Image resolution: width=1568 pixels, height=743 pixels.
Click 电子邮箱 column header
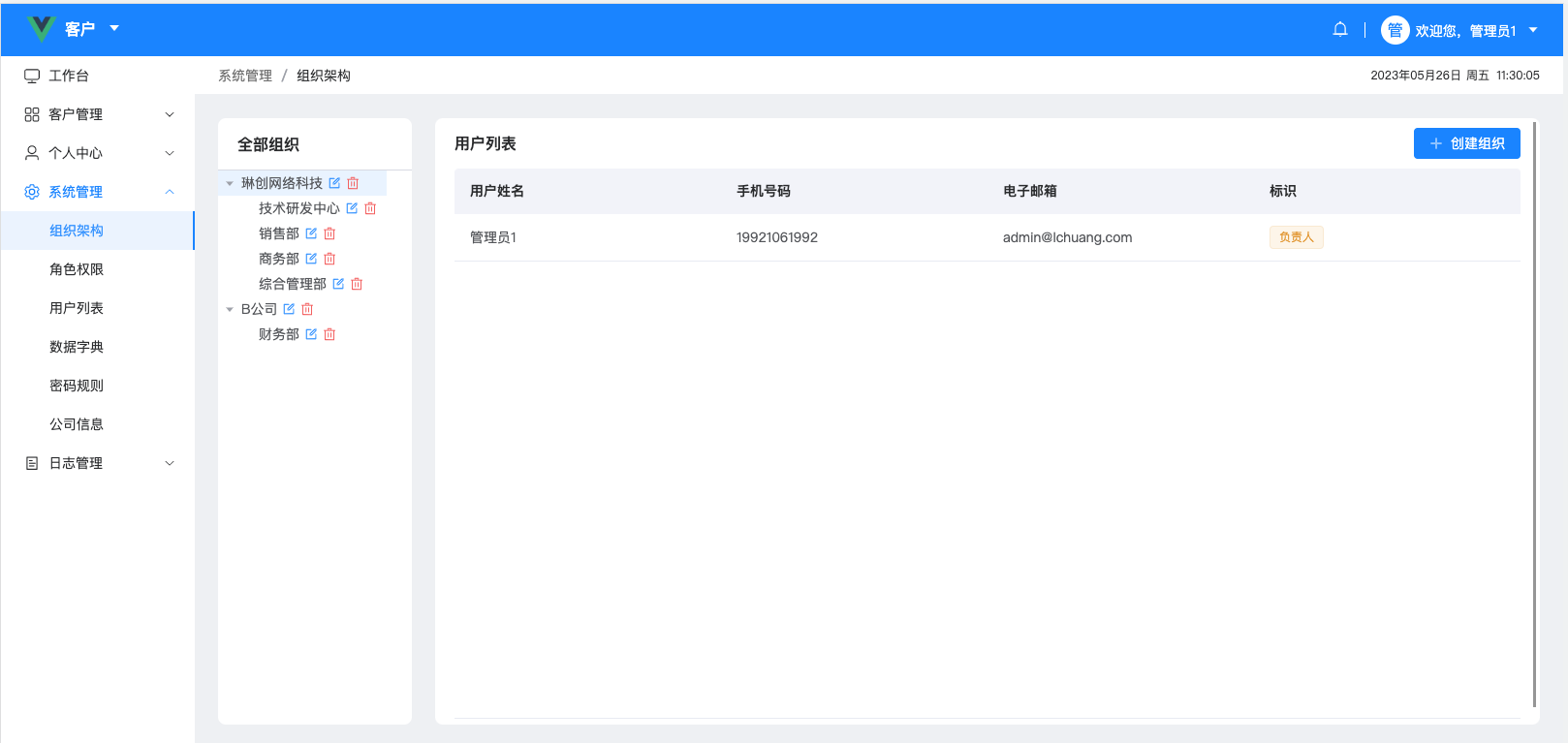(x=1030, y=191)
